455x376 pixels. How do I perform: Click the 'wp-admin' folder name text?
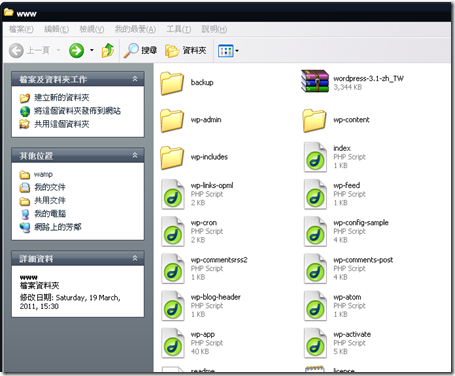tap(206, 120)
